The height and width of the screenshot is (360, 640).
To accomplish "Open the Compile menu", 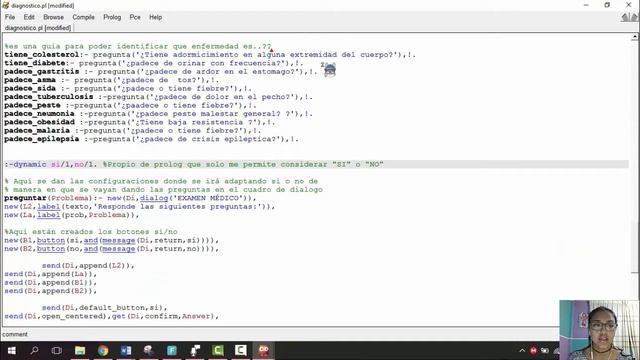I will (83, 17).
